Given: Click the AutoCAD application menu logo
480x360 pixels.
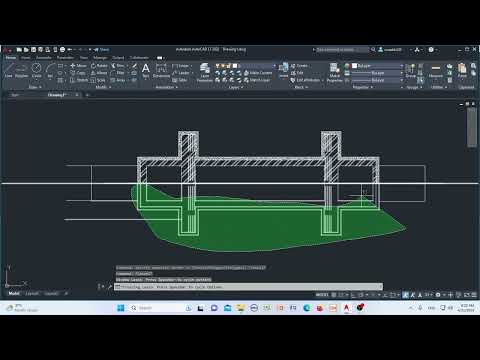Looking at the screenshot, I should click(7, 50).
